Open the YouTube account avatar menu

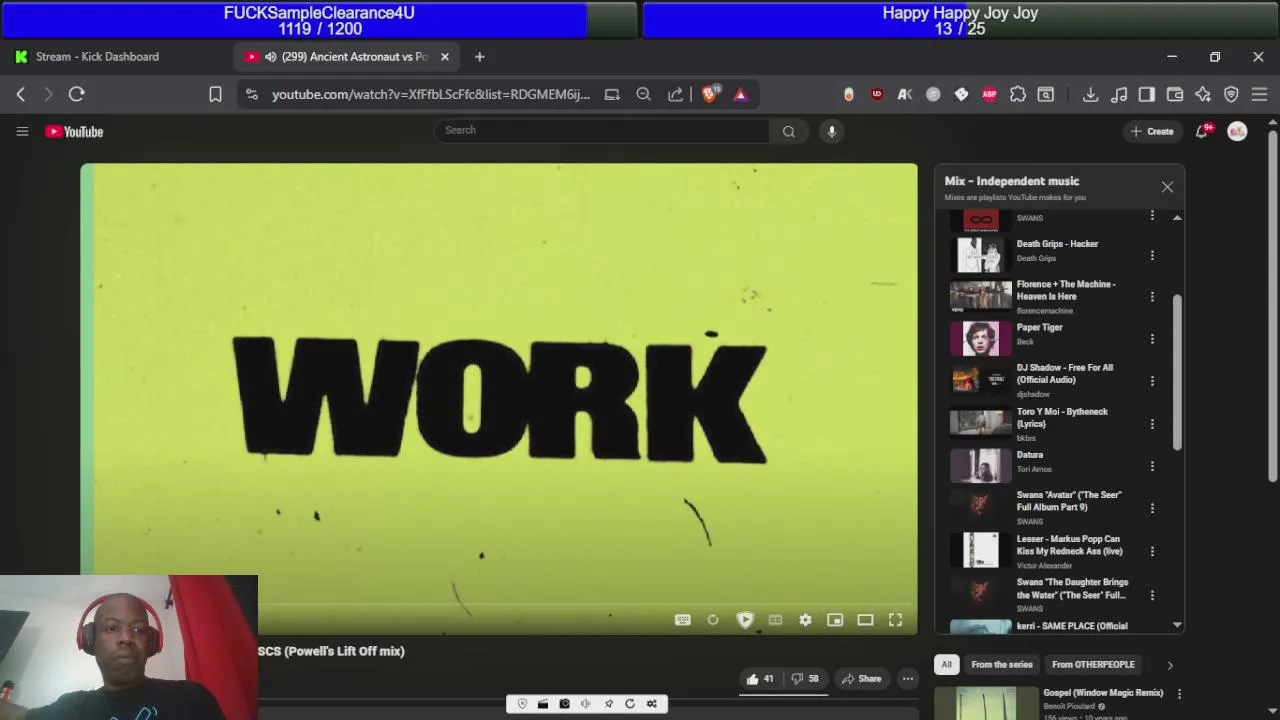click(1237, 131)
